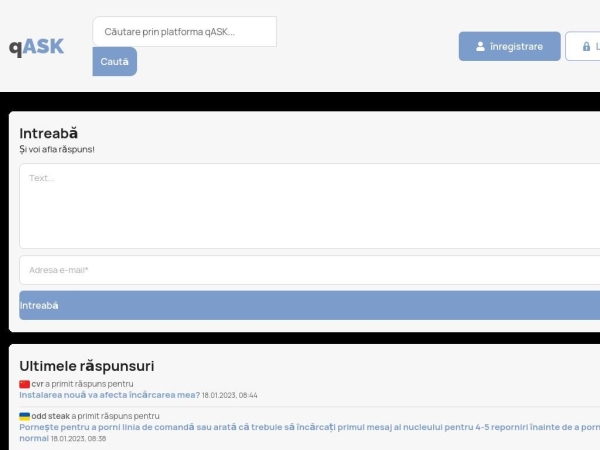Screen dimensions: 600x450
Task: Select the Intreabă section heading
Action: click(x=49, y=133)
